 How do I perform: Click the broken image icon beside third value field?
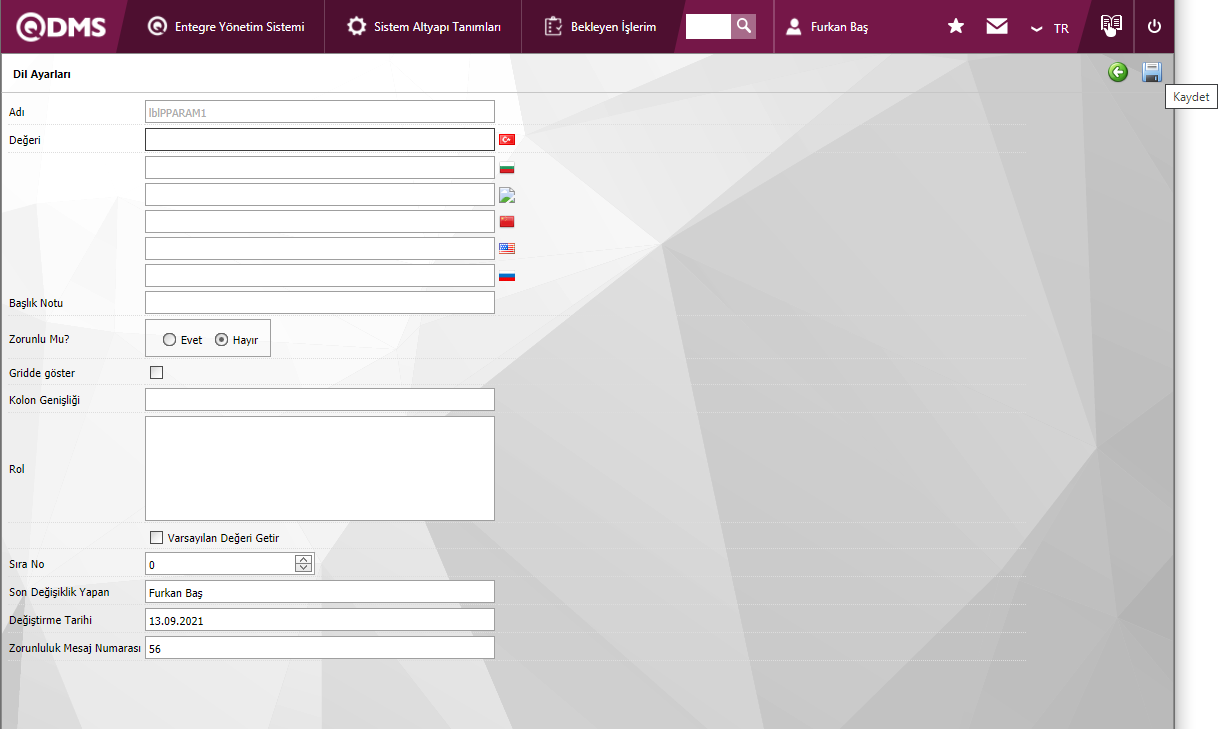pos(507,194)
